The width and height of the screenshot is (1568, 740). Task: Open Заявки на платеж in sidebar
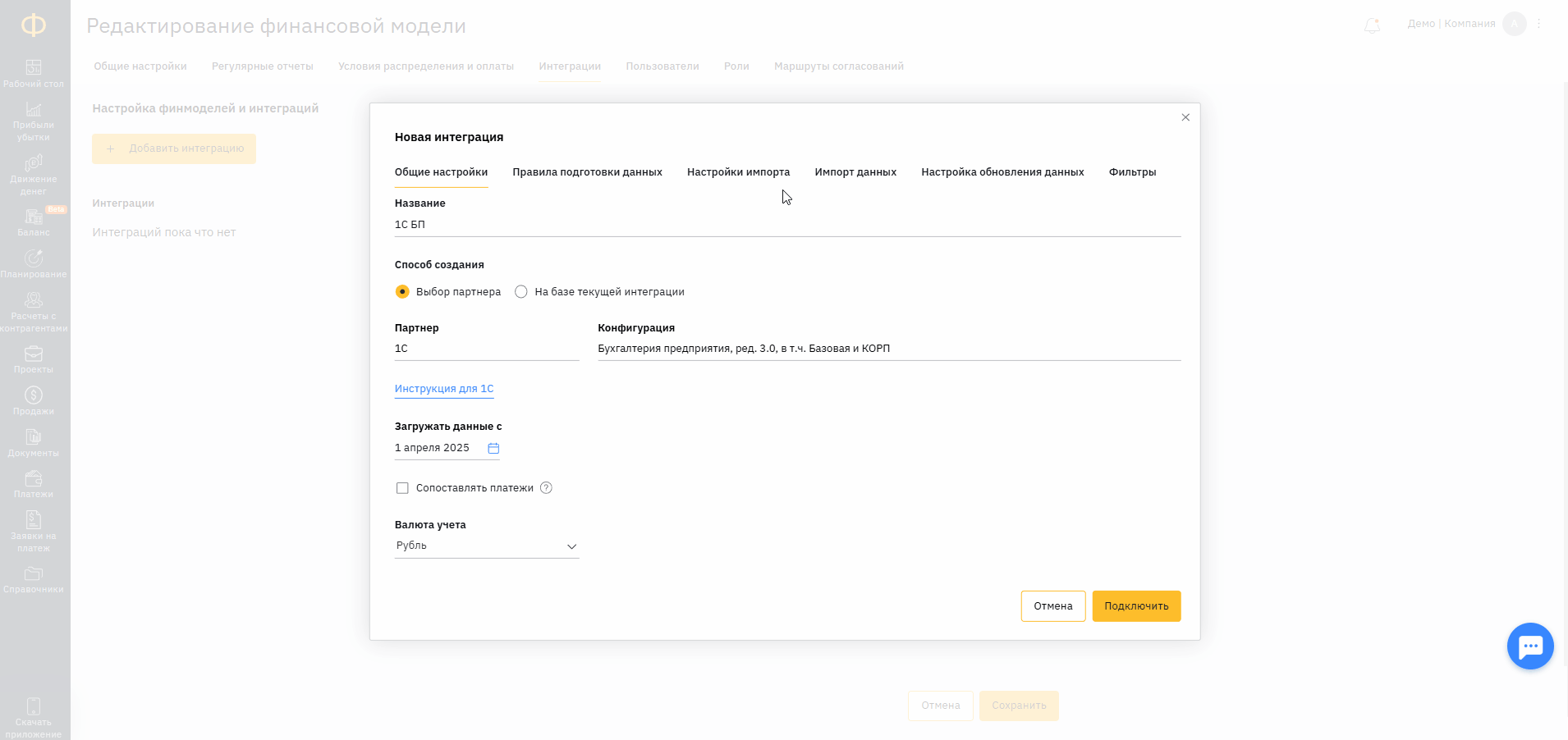pos(34,532)
